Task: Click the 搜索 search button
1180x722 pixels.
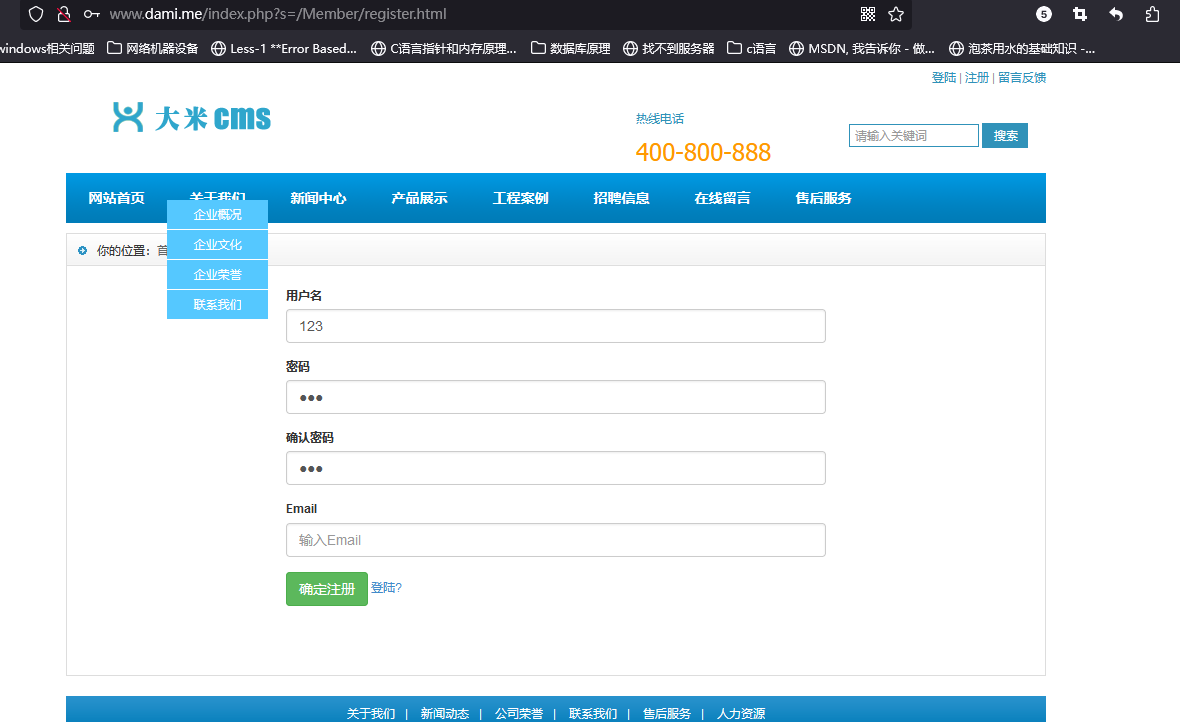Action: (x=1004, y=135)
